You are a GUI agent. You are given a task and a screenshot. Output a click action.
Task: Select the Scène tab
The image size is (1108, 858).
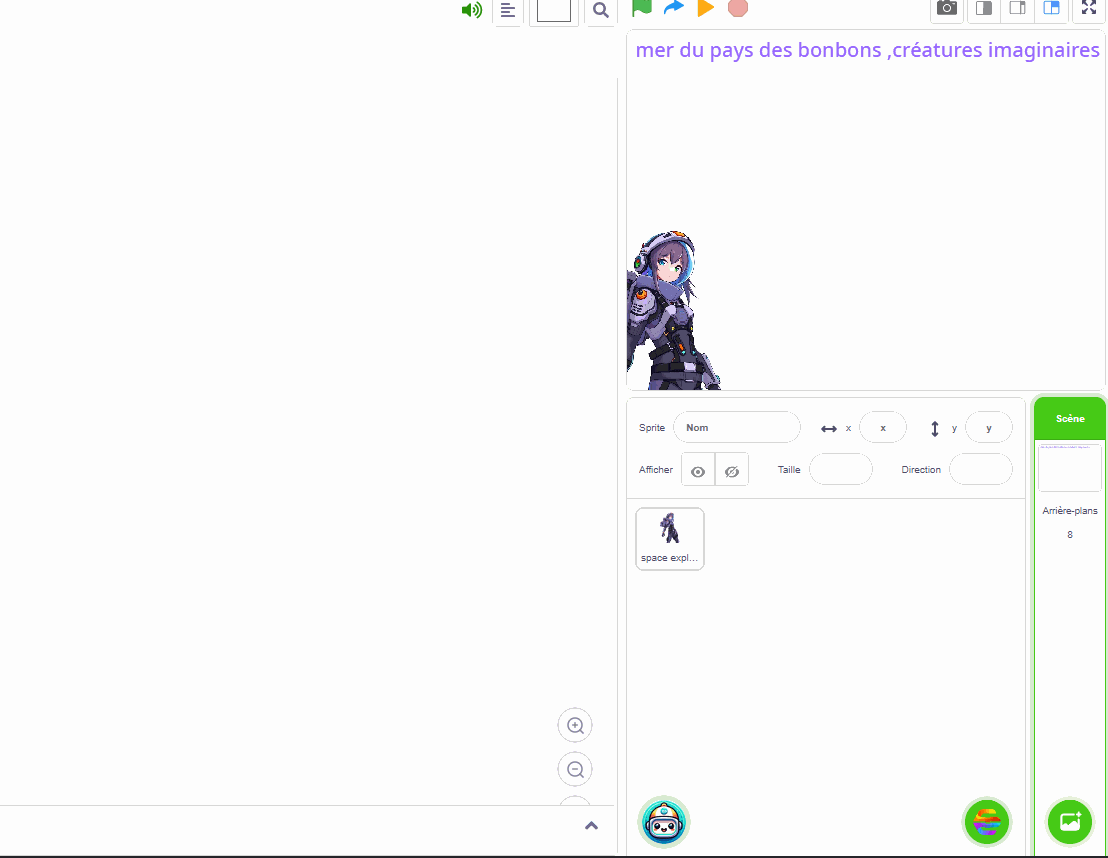tap(1069, 418)
